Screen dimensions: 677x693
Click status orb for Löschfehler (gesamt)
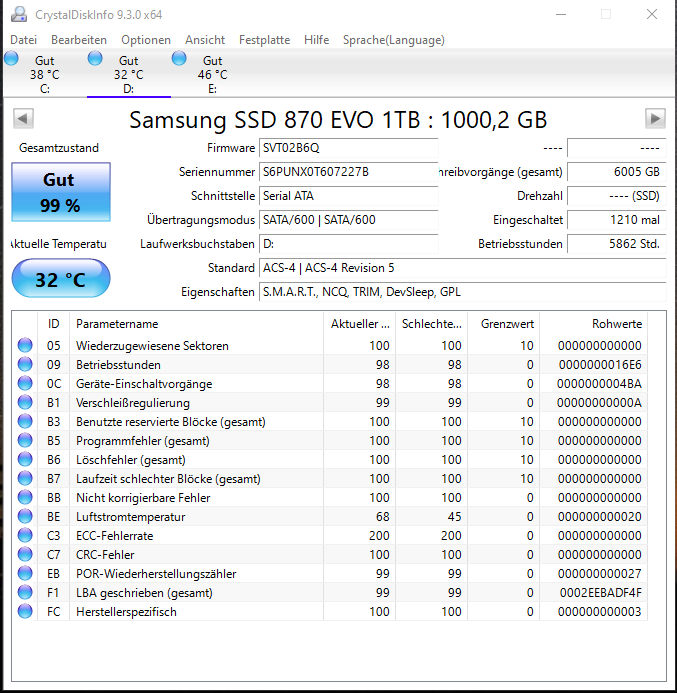point(25,459)
